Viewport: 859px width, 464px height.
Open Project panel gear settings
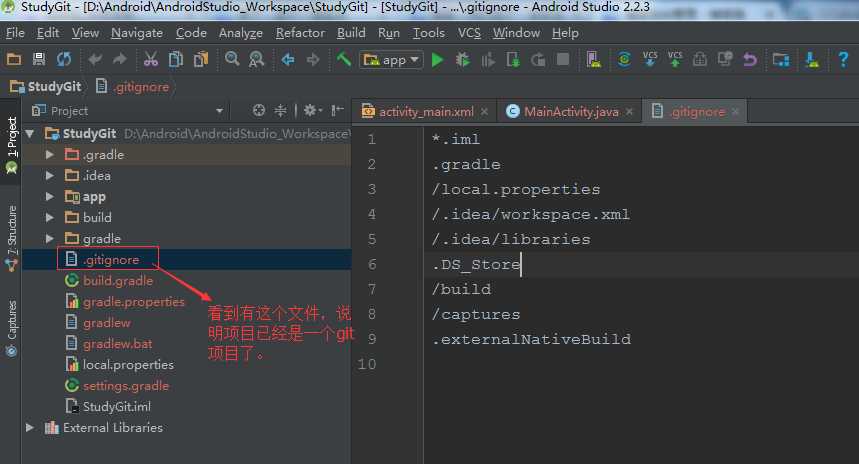[312, 111]
